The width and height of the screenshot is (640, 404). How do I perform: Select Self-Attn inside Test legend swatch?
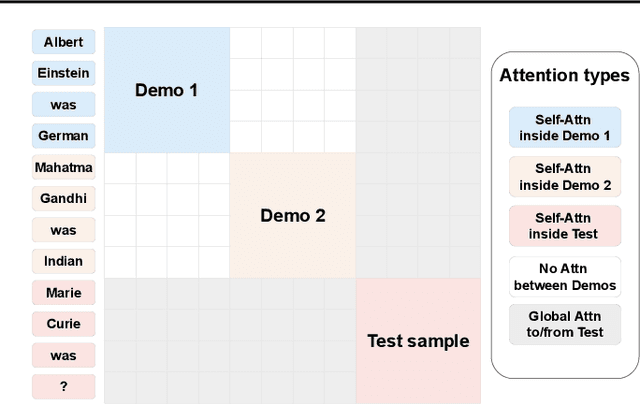pyautogui.click(x=564, y=226)
